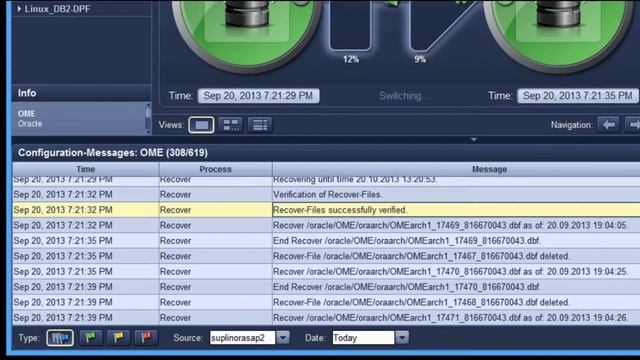The height and width of the screenshot is (360, 640).
Task: Navigate forward with the right arrow
Action: [x=633, y=124]
